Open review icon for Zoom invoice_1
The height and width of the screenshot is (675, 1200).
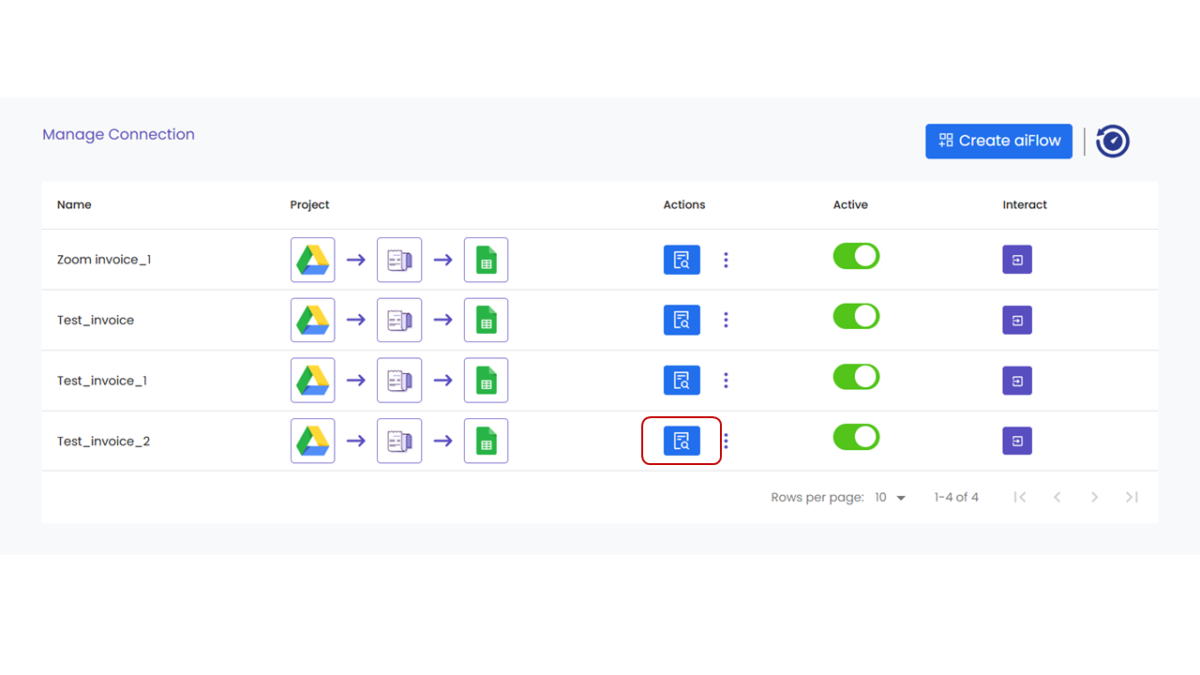682,260
